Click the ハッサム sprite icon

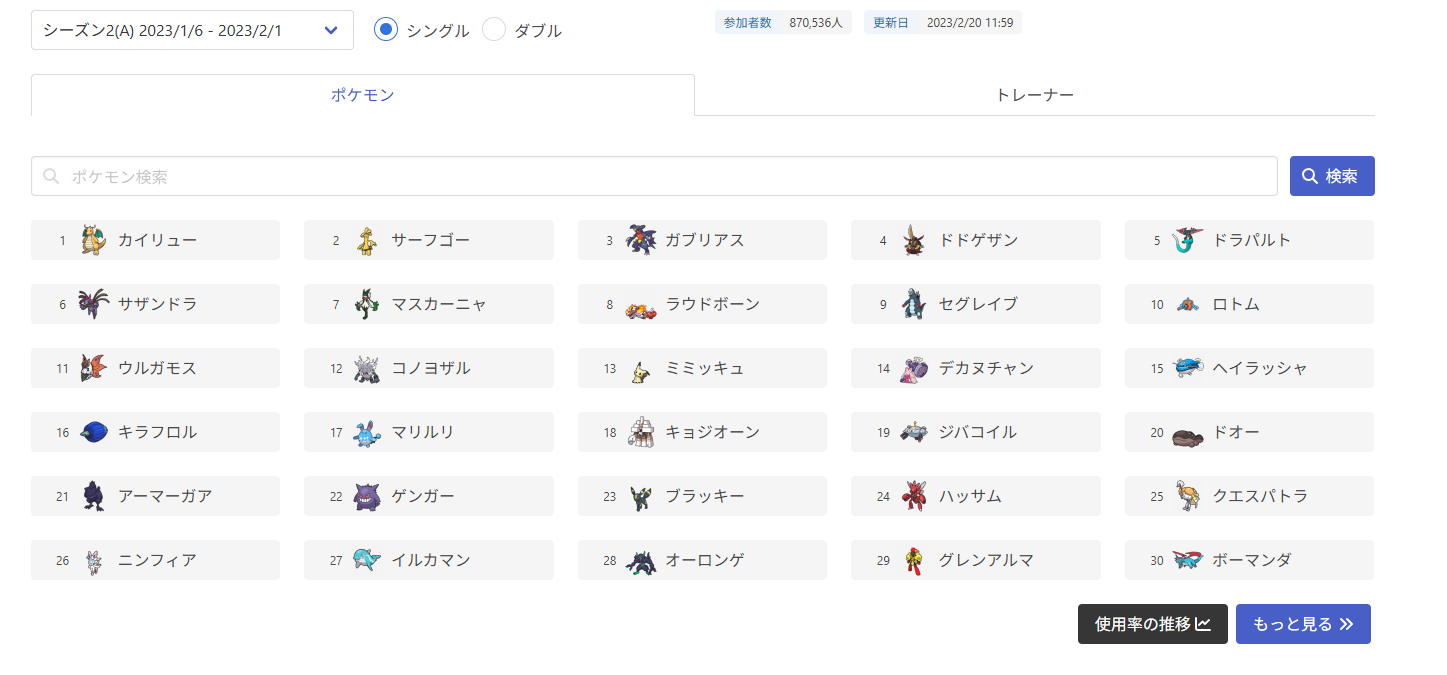(x=914, y=497)
